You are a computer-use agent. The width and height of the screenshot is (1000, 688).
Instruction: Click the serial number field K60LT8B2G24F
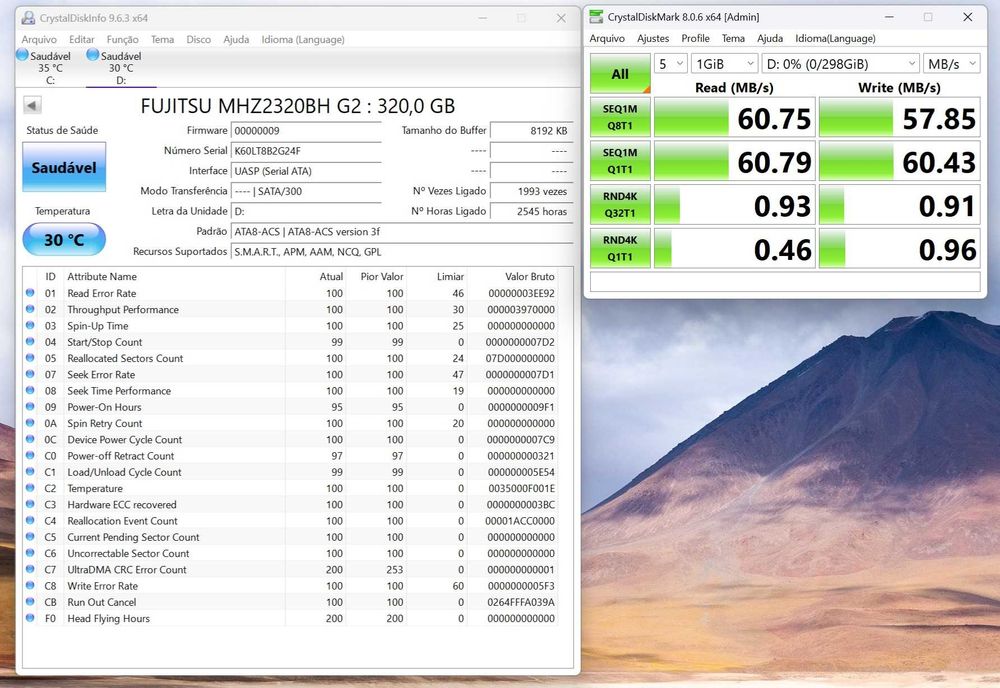point(306,151)
